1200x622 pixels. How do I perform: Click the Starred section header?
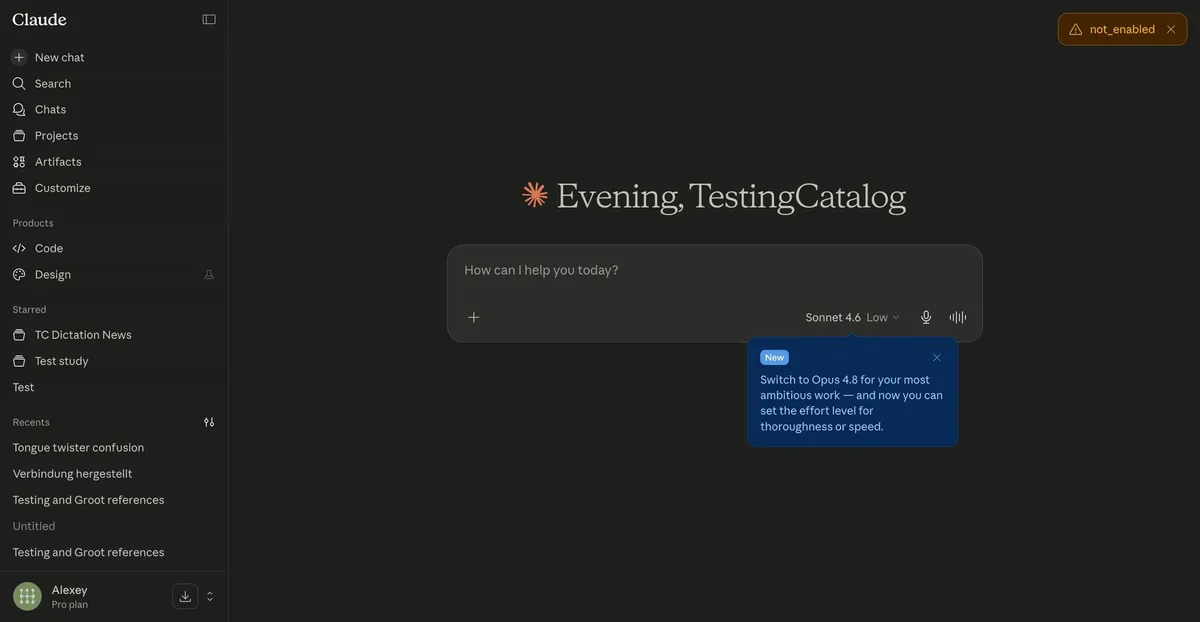29,309
